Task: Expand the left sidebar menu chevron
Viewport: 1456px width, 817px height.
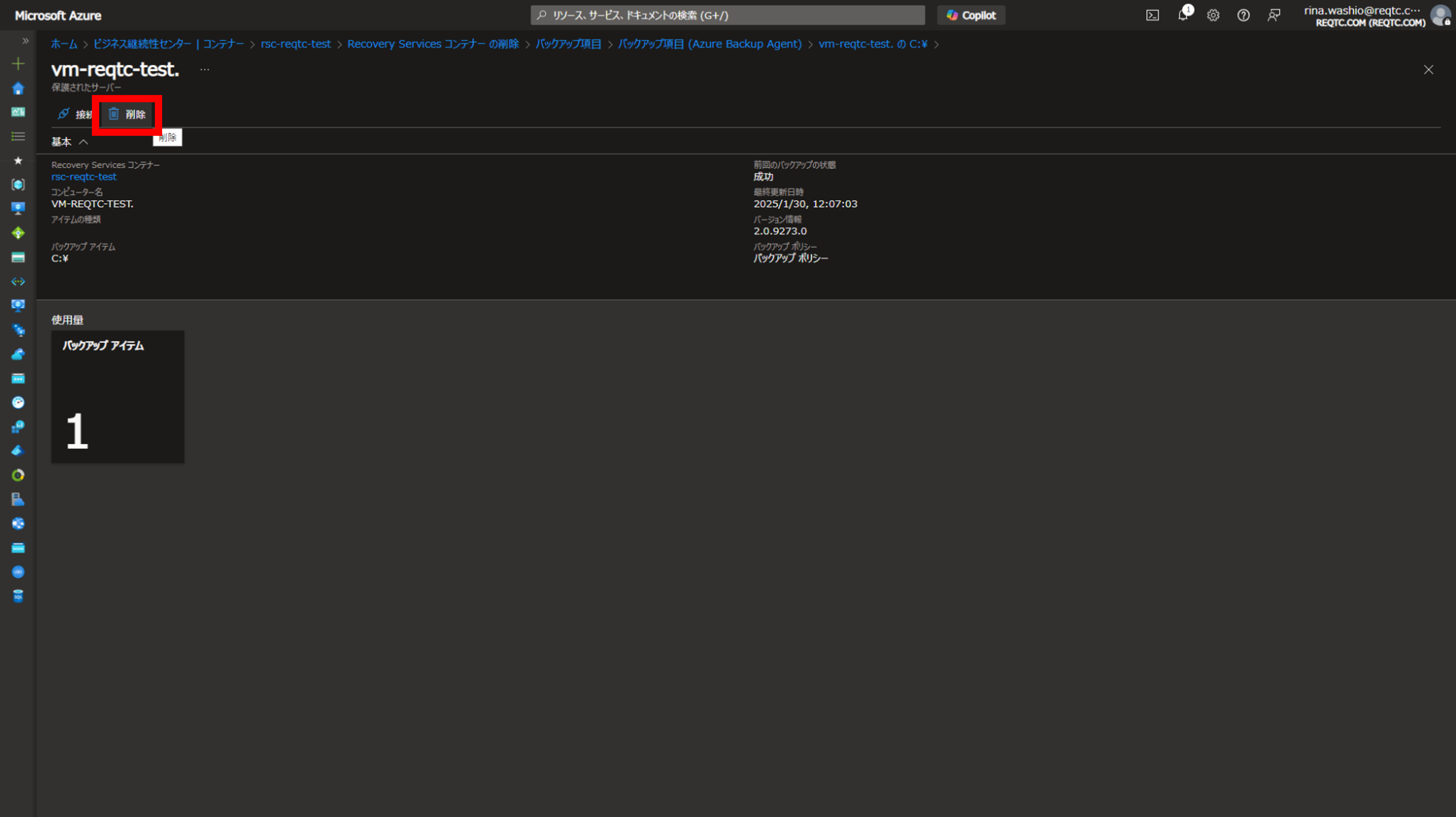Action: (25, 41)
